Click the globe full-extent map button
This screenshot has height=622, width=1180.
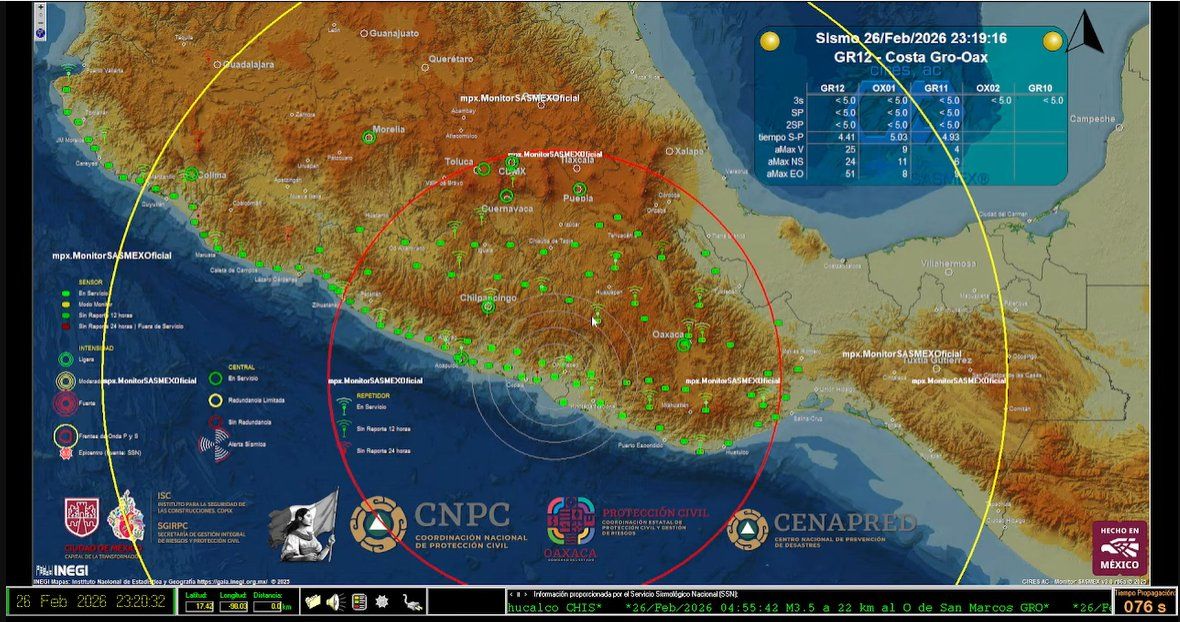pyautogui.click(x=41, y=33)
